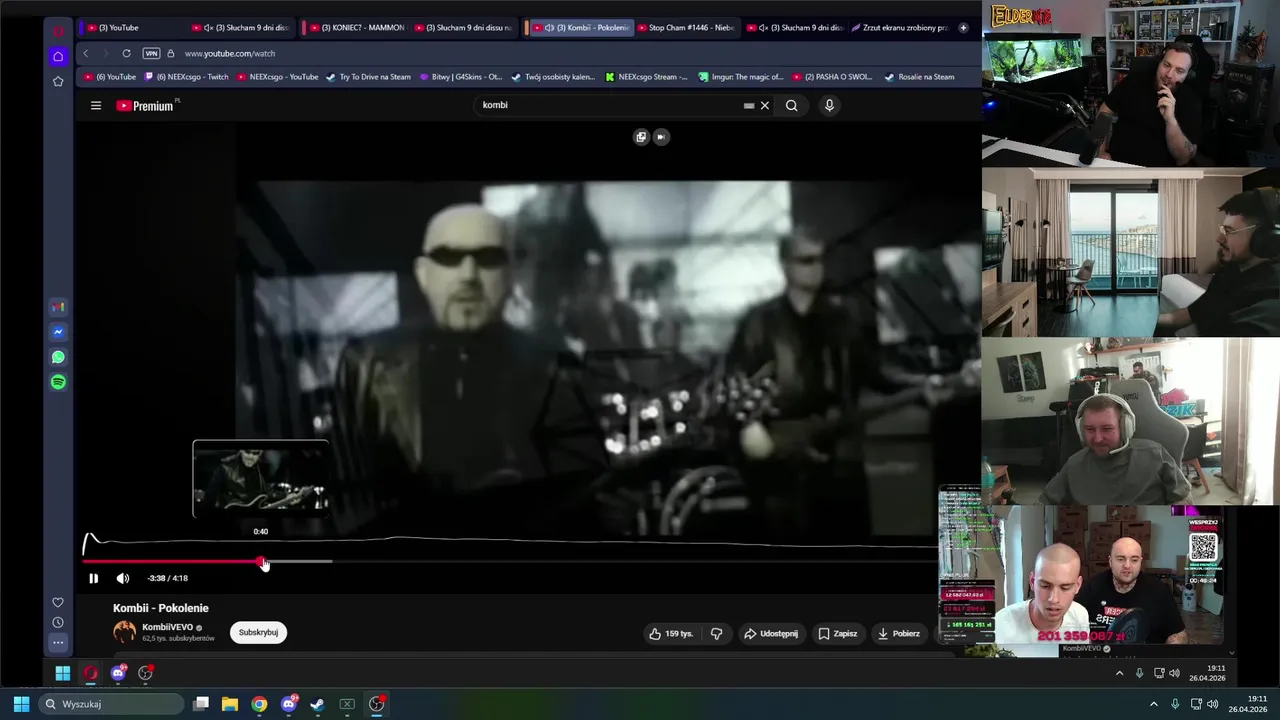The image size is (1280, 720).
Task: Open the sidebar heart favorites icon
Action: pyautogui.click(x=58, y=602)
